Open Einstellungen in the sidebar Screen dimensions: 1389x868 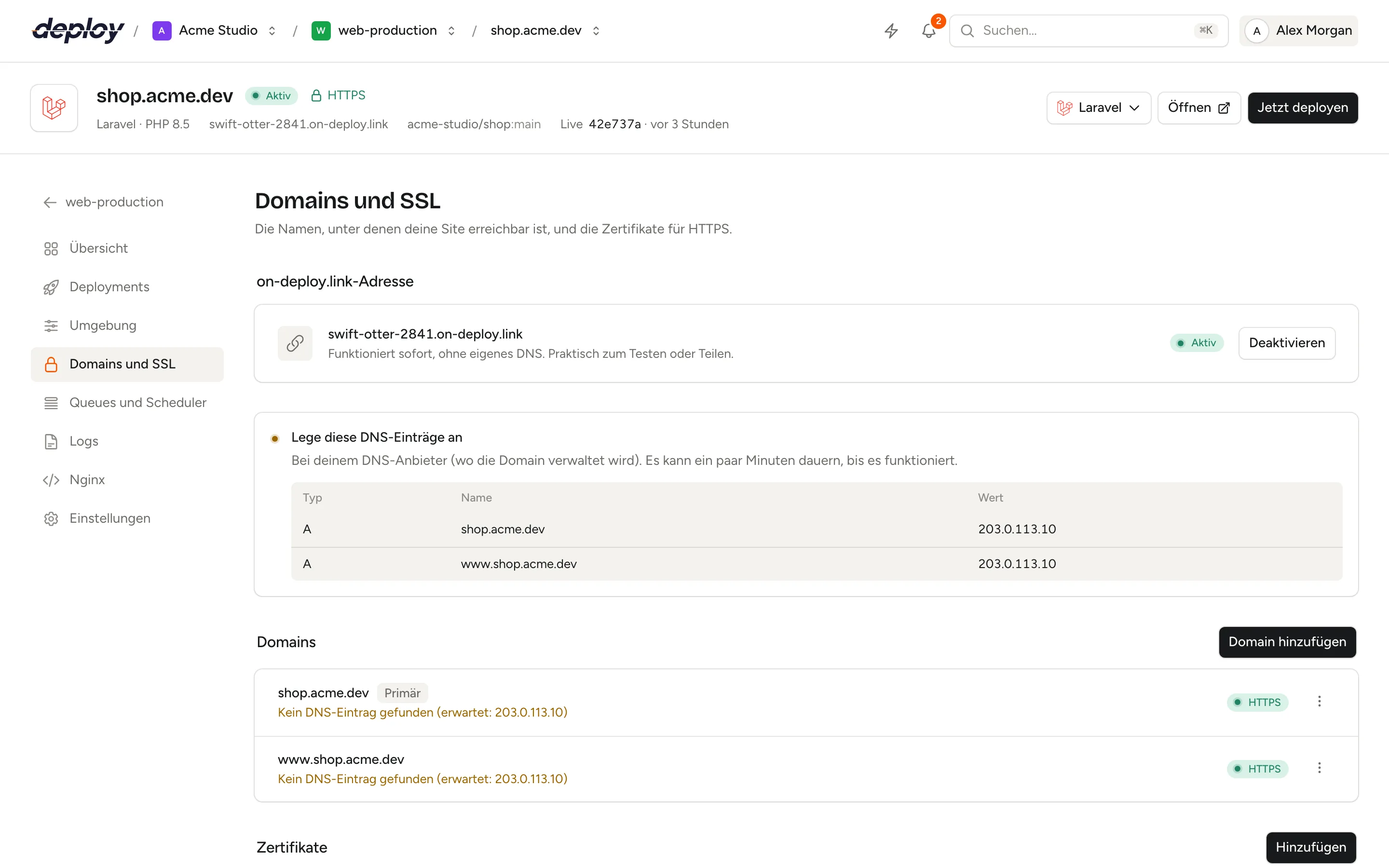click(x=127, y=518)
